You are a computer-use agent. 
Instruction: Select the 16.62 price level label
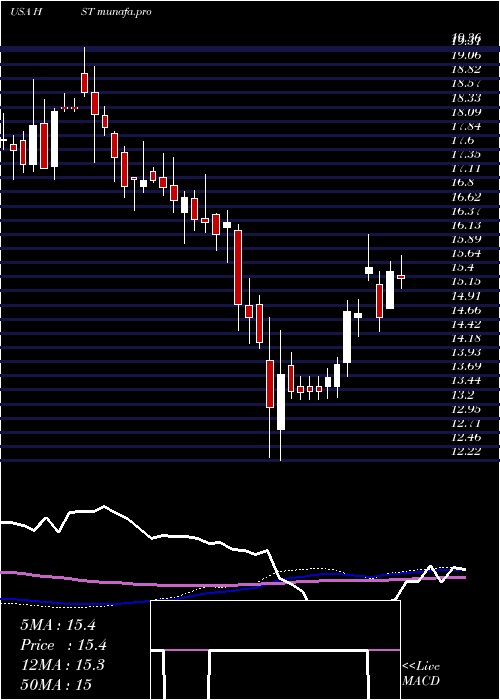[x=466, y=197]
